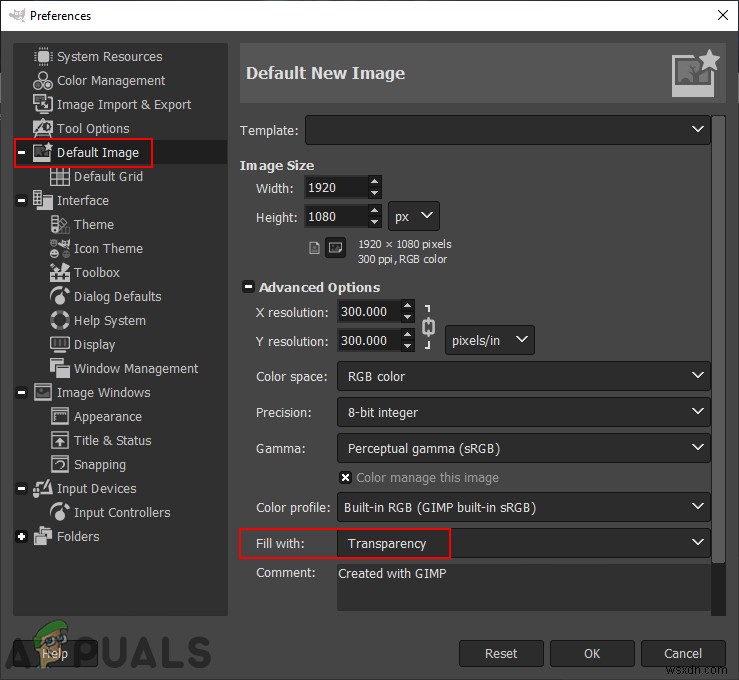This screenshot has width=739, height=680.
Task: Click the settings panel vertical scrollbar
Action: click(x=718, y=339)
